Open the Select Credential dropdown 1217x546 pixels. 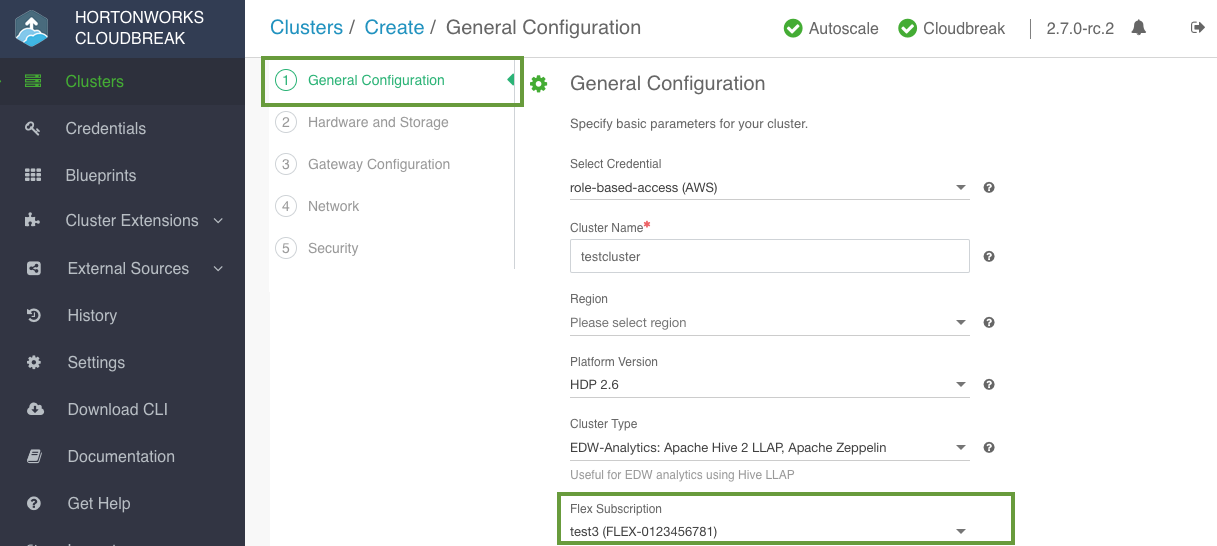[x=769, y=187]
